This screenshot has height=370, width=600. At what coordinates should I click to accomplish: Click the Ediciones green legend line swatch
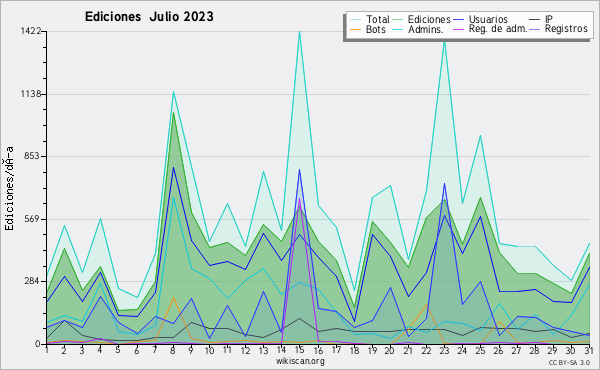[x=398, y=20]
